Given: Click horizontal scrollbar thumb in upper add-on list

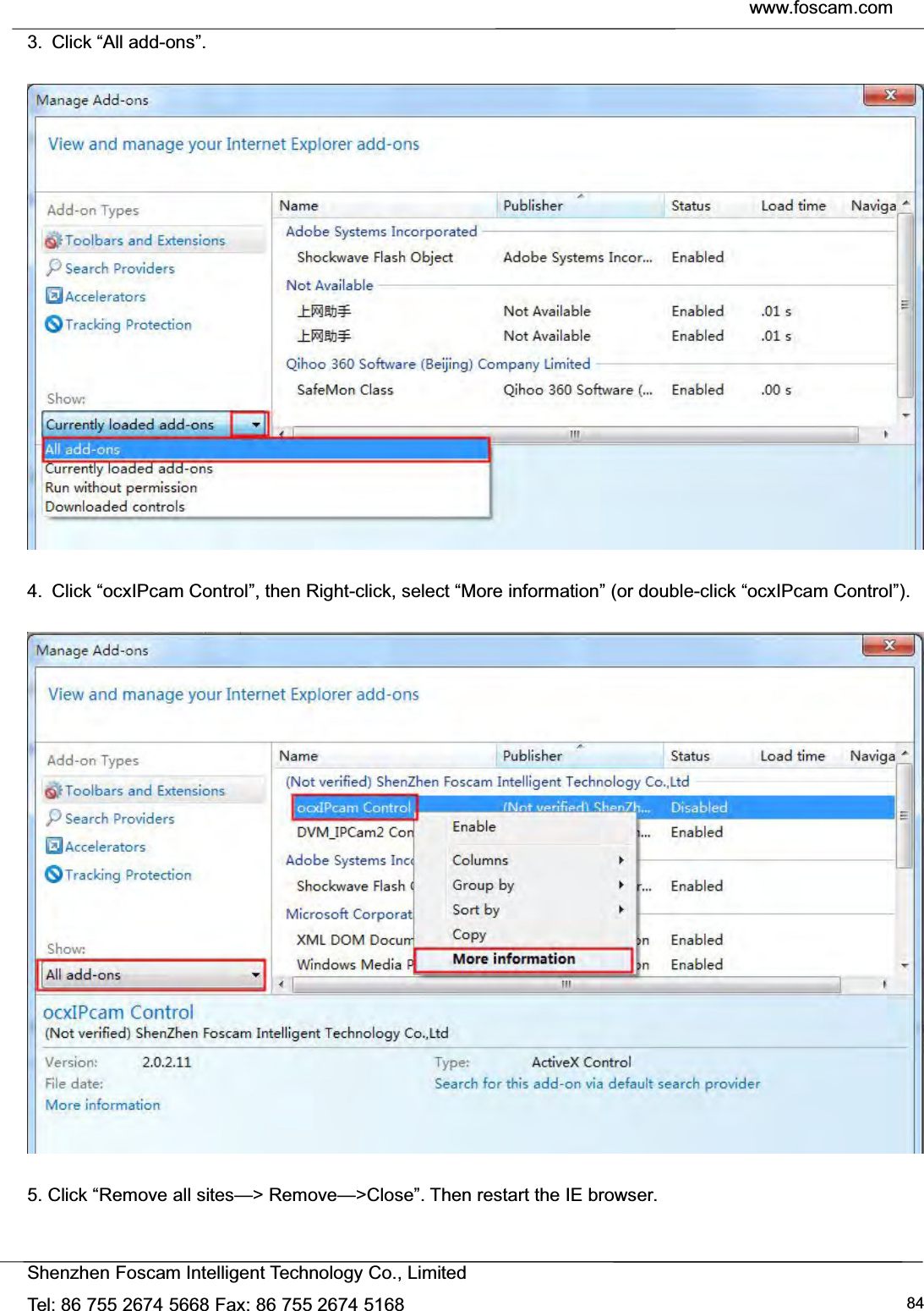Looking at the screenshot, I should [x=574, y=434].
